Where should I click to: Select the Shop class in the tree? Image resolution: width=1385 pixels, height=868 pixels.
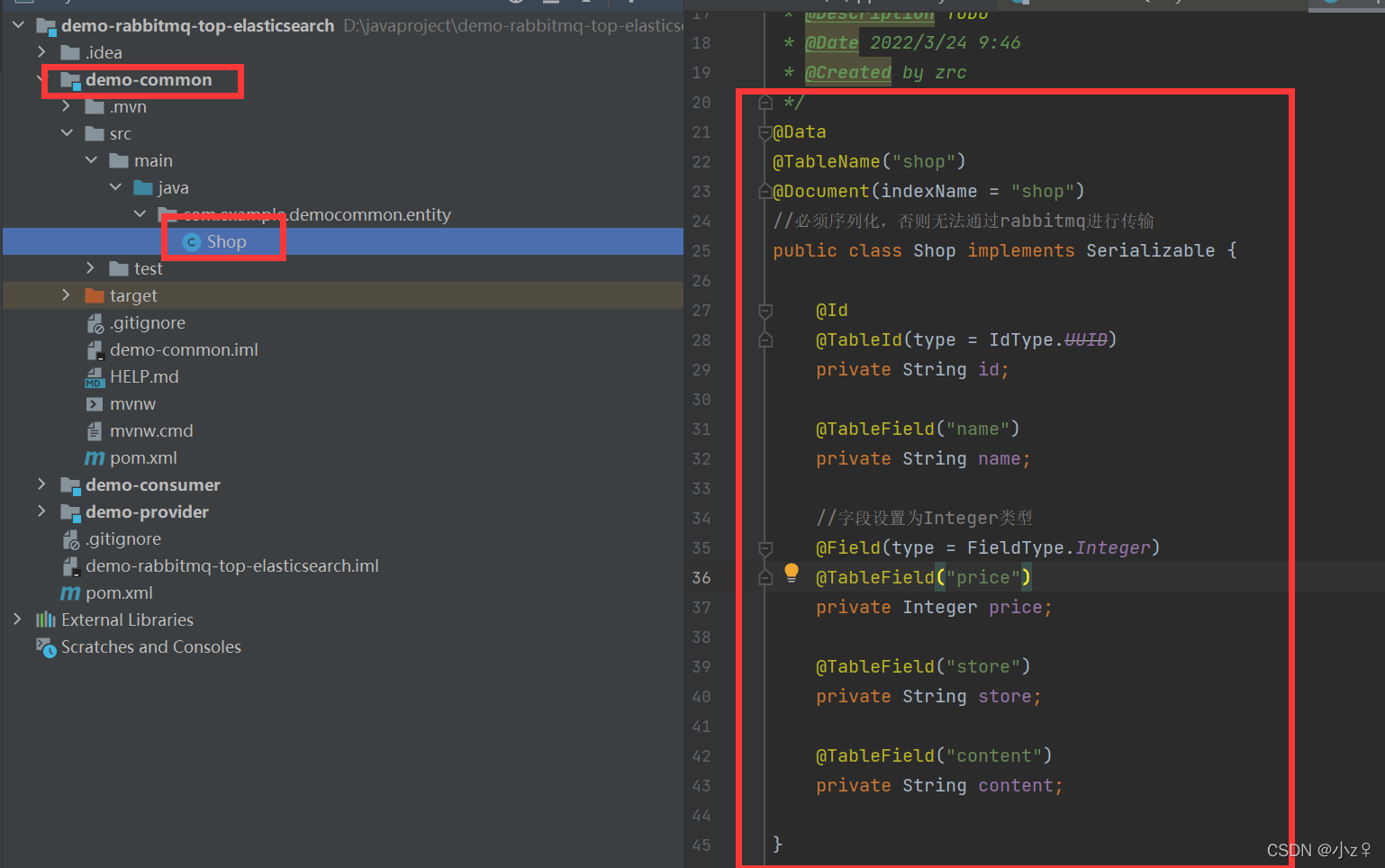tap(343, 241)
